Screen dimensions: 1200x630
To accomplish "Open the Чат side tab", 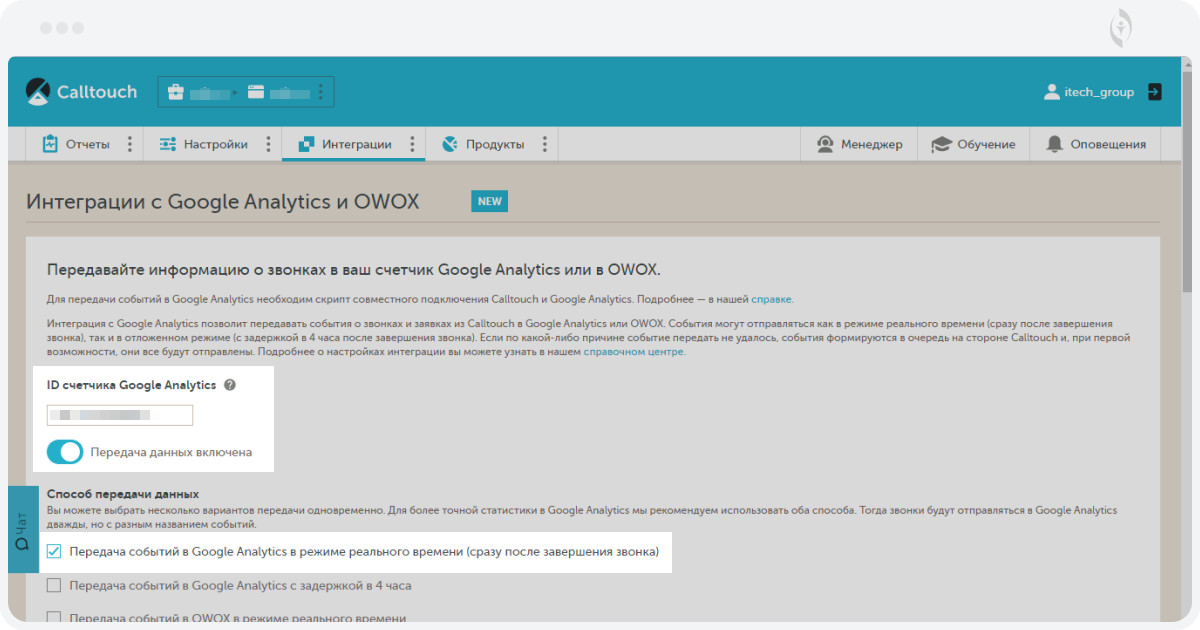I will [22, 529].
